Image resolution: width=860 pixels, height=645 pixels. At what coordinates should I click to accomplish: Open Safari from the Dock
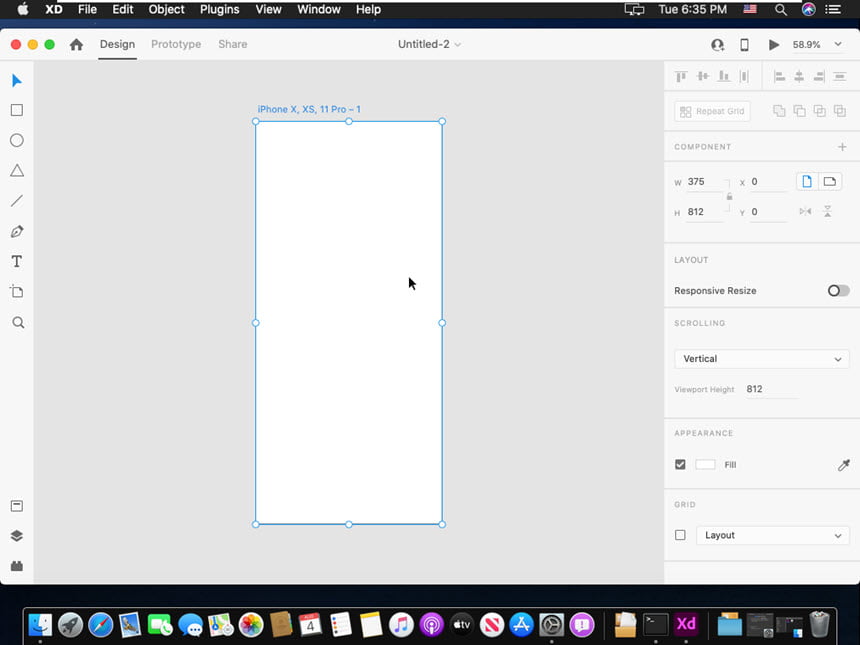(100, 624)
